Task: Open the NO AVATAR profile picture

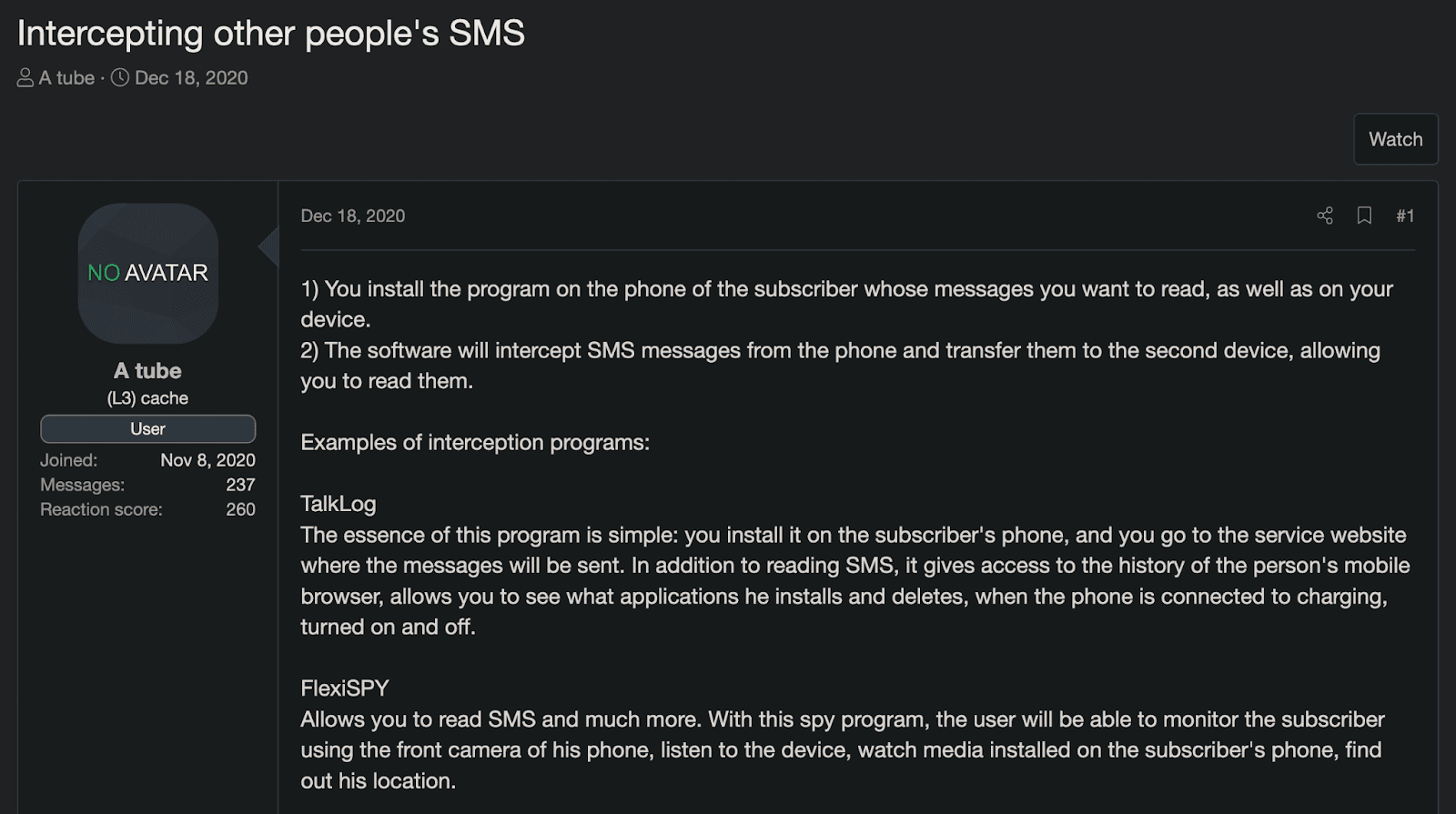Action: [148, 273]
